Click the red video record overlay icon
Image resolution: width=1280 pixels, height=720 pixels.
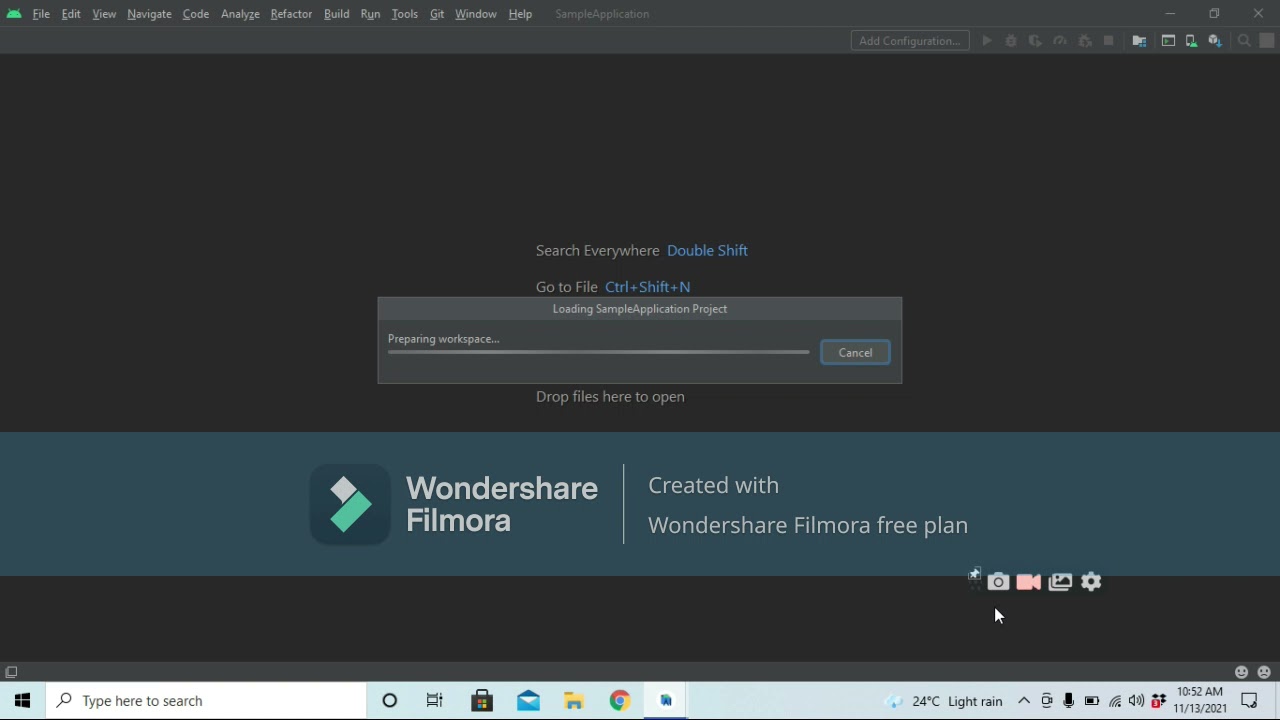click(x=1029, y=582)
